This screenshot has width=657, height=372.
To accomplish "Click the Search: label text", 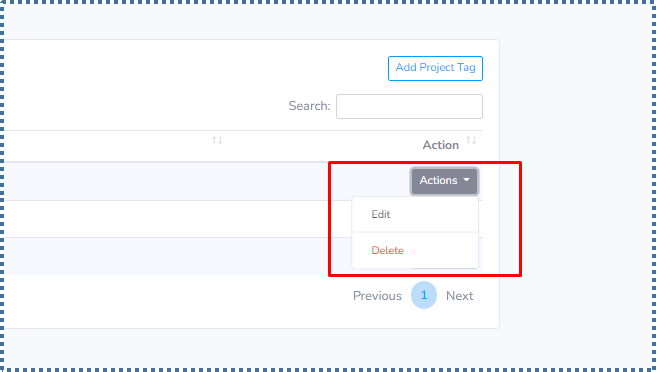I will click(x=309, y=106).
